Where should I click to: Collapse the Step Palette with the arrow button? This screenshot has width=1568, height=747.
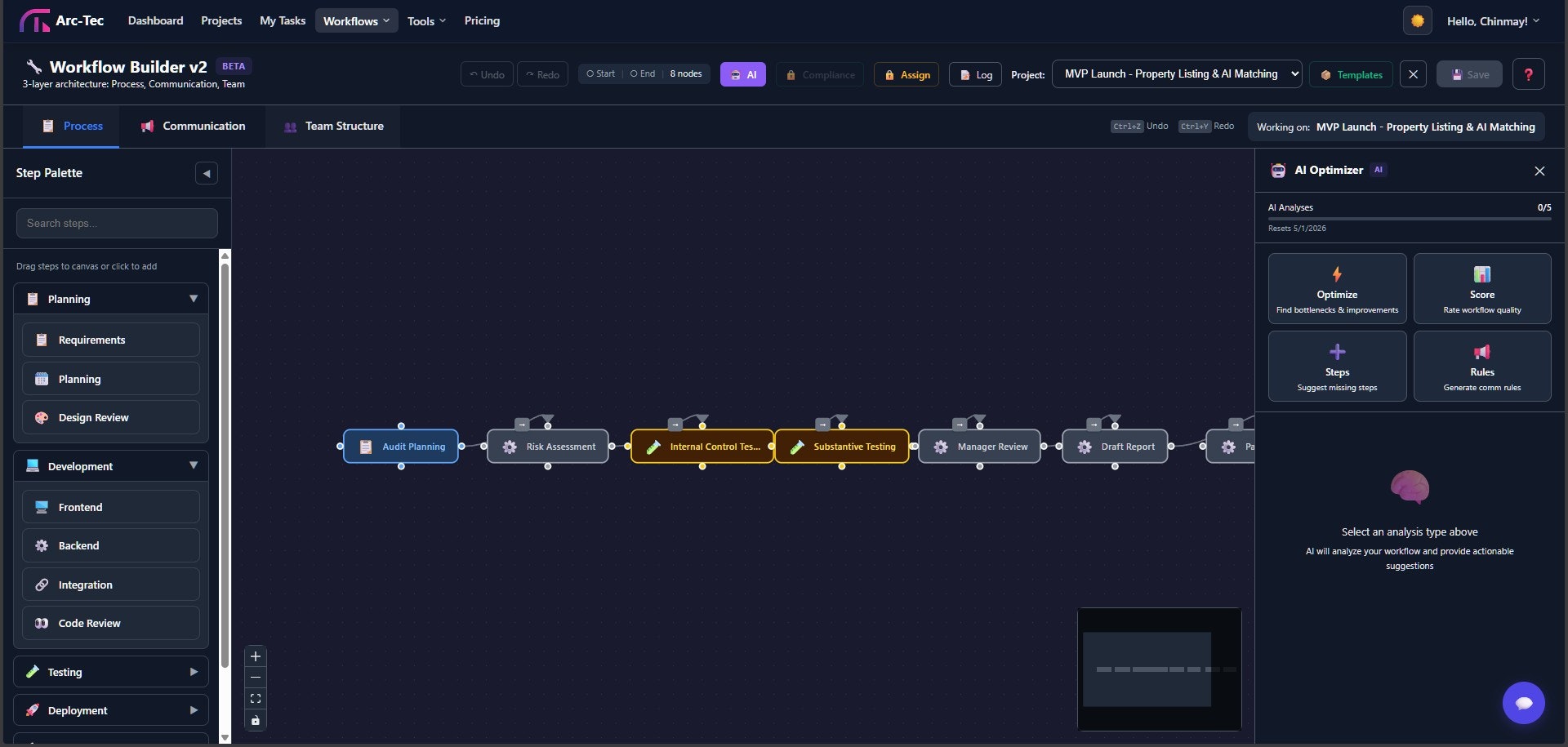click(207, 173)
